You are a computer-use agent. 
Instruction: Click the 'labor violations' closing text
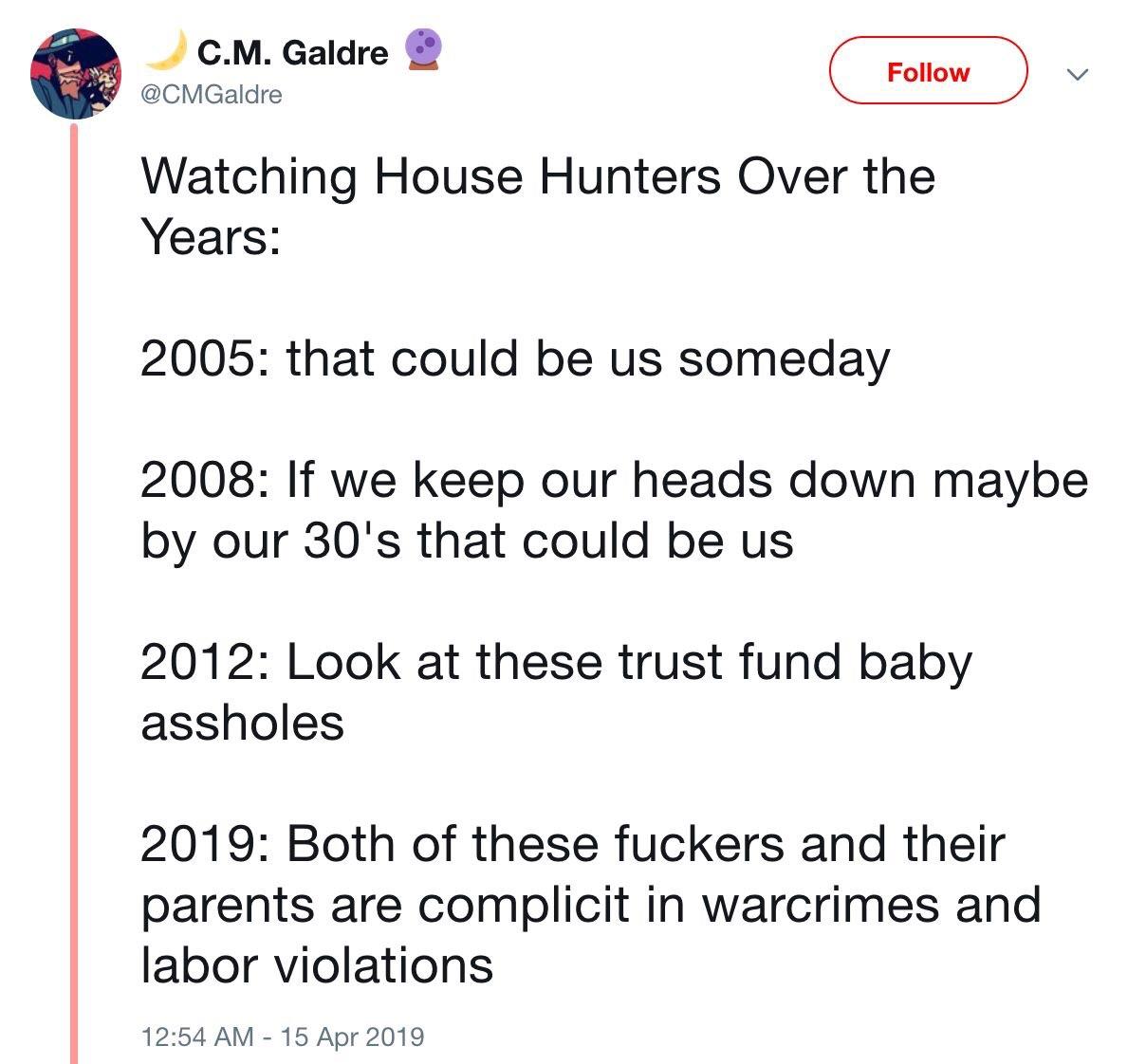click(x=317, y=965)
